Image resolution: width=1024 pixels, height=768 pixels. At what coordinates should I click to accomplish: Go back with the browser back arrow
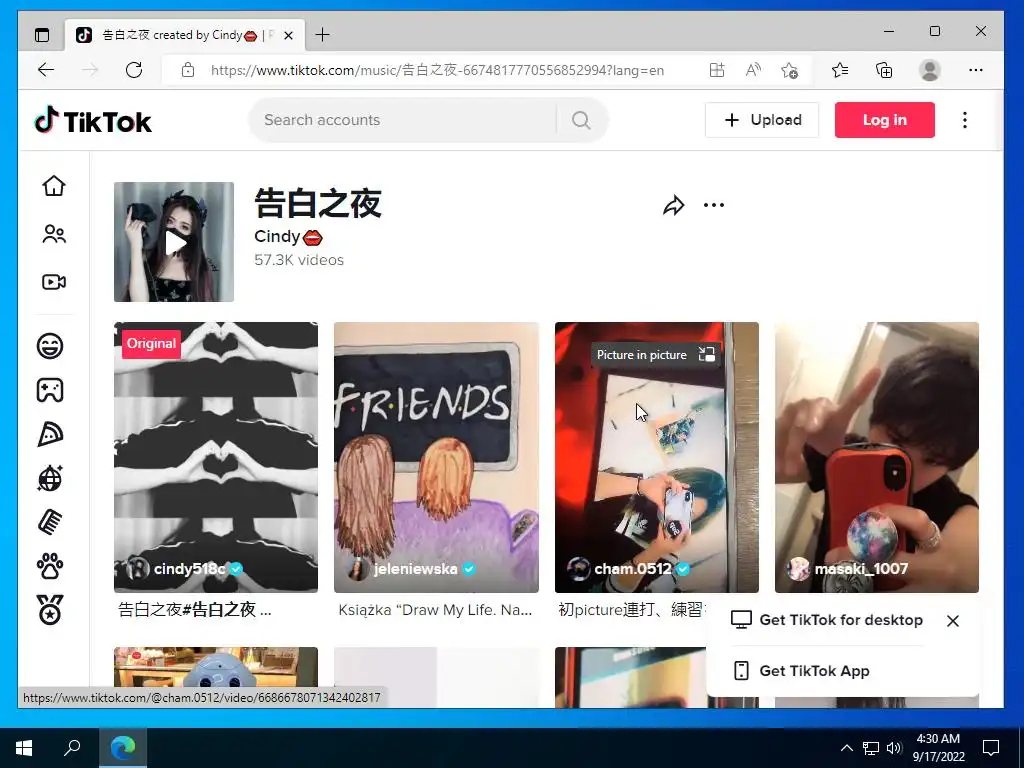click(46, 70)
